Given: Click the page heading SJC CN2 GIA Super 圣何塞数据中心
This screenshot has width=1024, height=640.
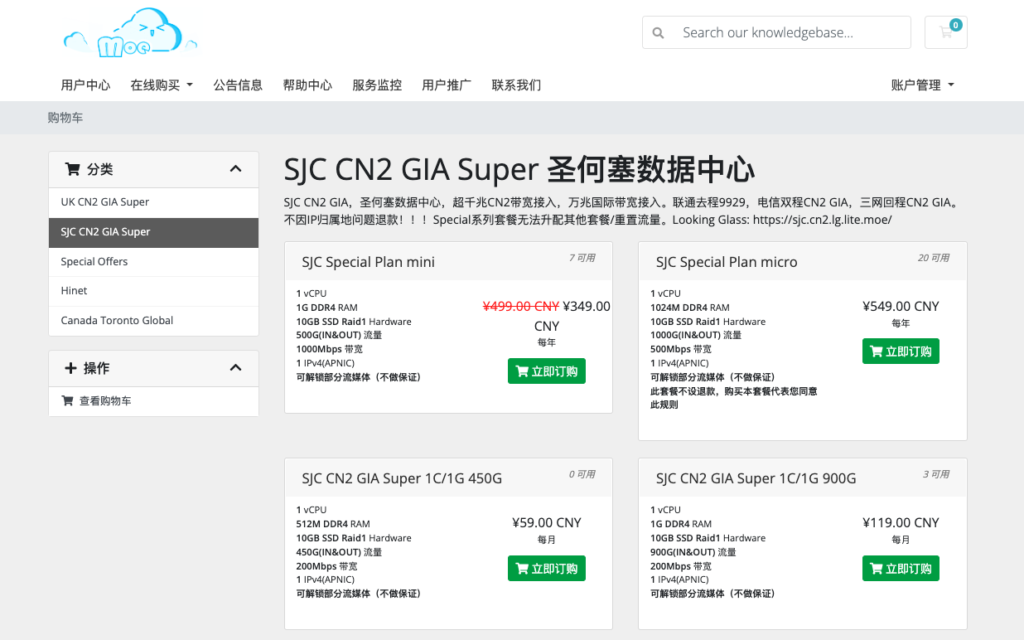Looking at the screenshot, I should coord(519,170).
